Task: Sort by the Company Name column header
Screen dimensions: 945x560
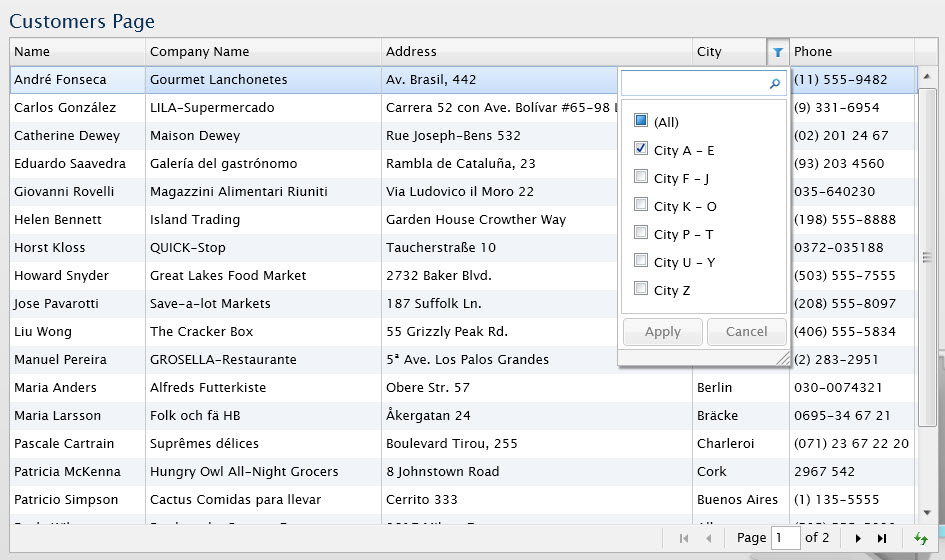Action: (200, 52)
